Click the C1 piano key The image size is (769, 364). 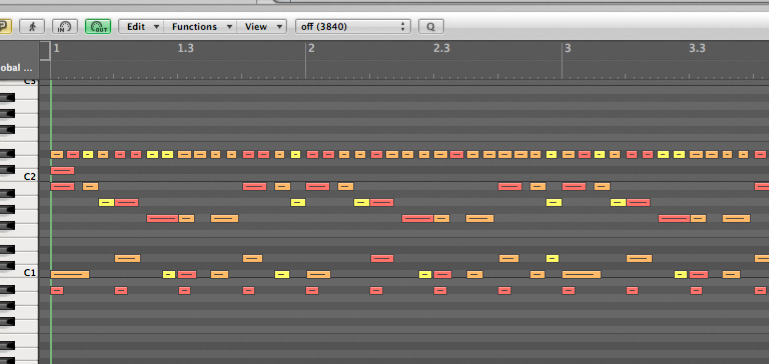(x=19, y=272)
